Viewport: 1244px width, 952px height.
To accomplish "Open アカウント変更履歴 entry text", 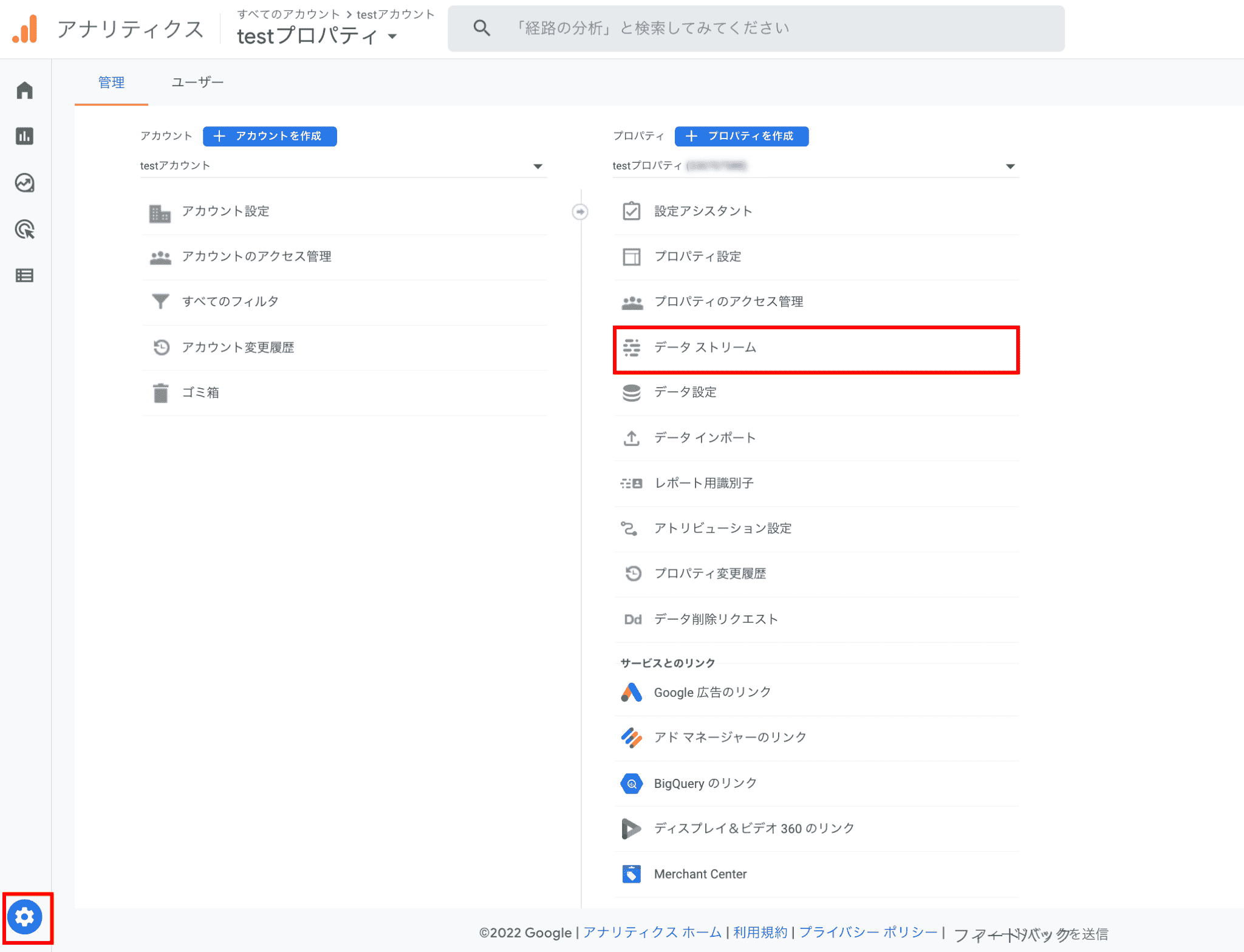I will click(238, 348).
